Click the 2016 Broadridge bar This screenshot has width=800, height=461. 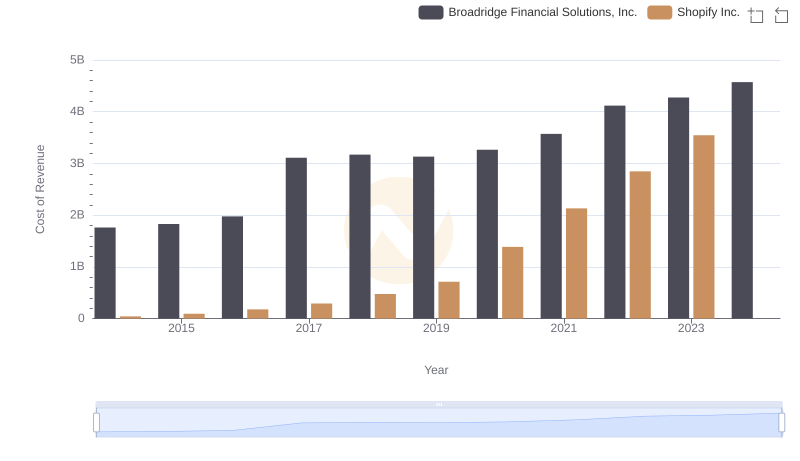coord(232,267)
